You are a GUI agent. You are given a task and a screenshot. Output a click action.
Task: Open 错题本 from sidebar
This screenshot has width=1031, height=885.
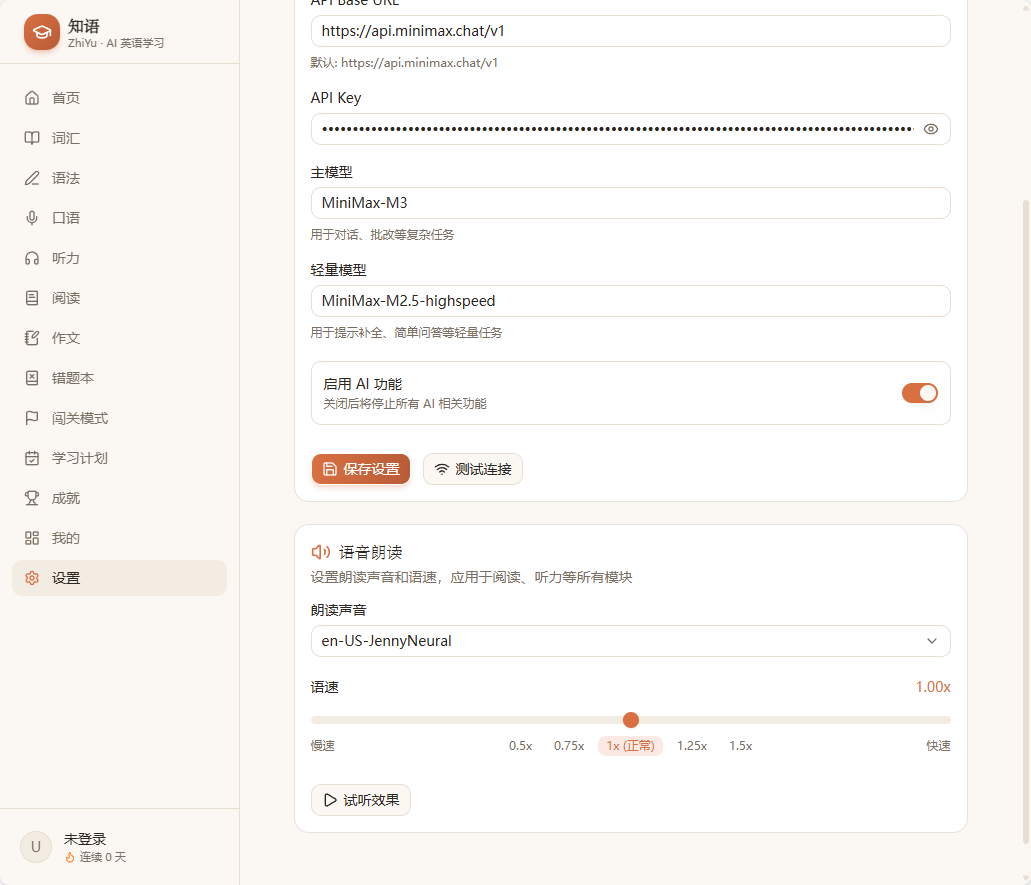(119, 378)
